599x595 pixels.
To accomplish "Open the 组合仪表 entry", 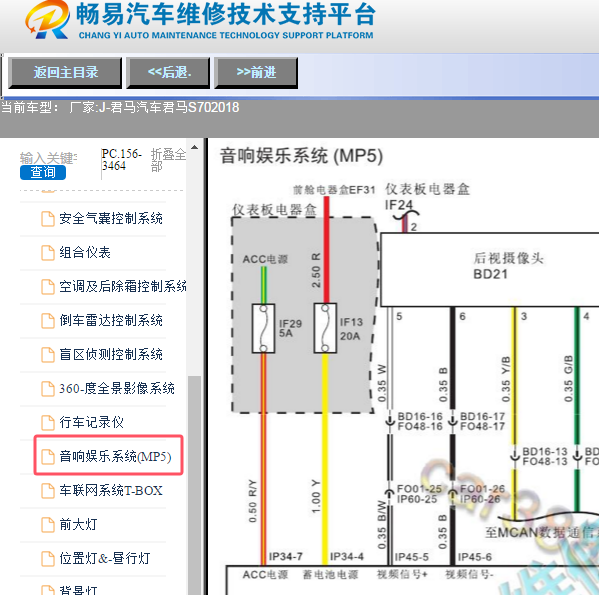I will pos(85,252).
